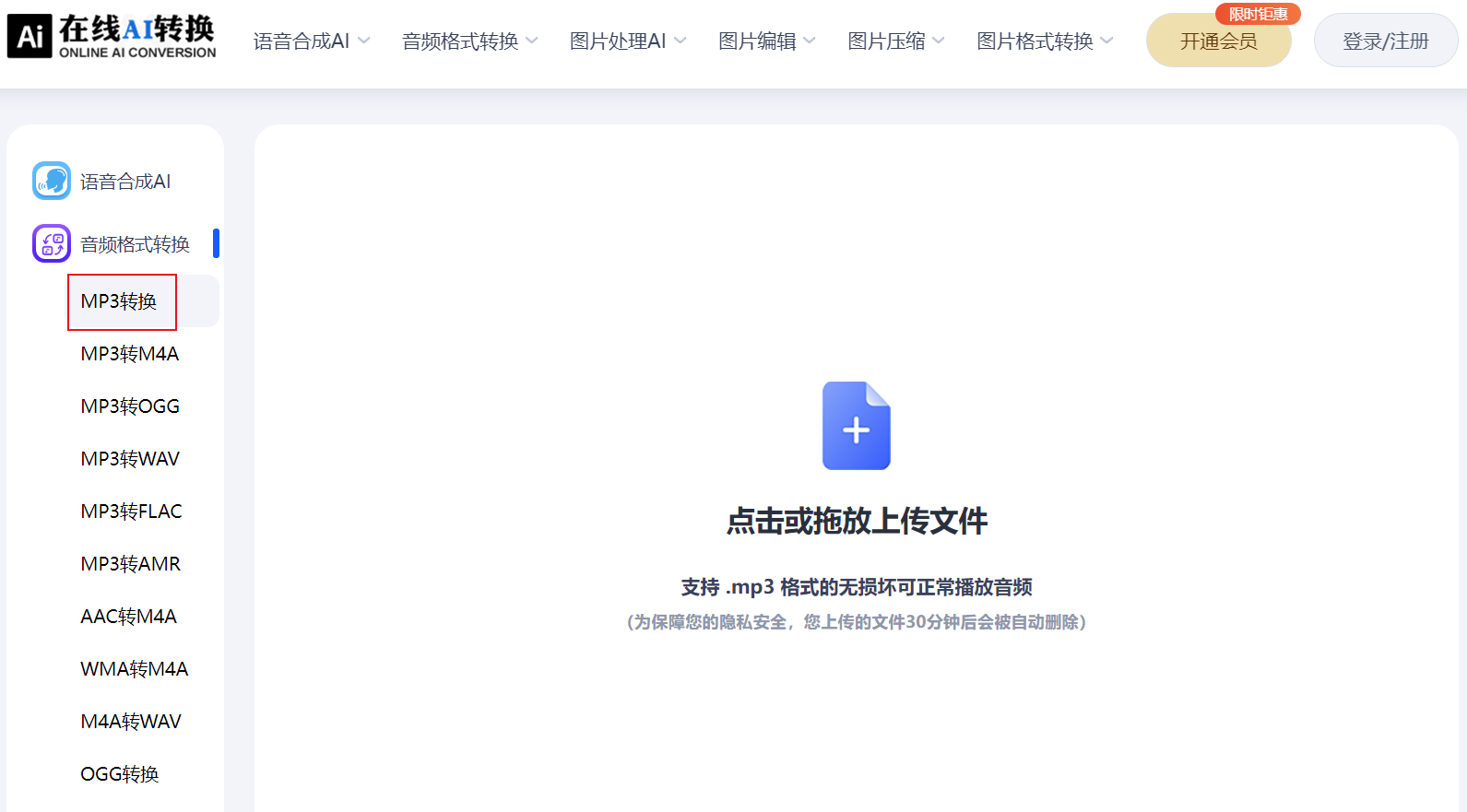
Task: Select WMA转M4A in the list
Action: [135, 669]
